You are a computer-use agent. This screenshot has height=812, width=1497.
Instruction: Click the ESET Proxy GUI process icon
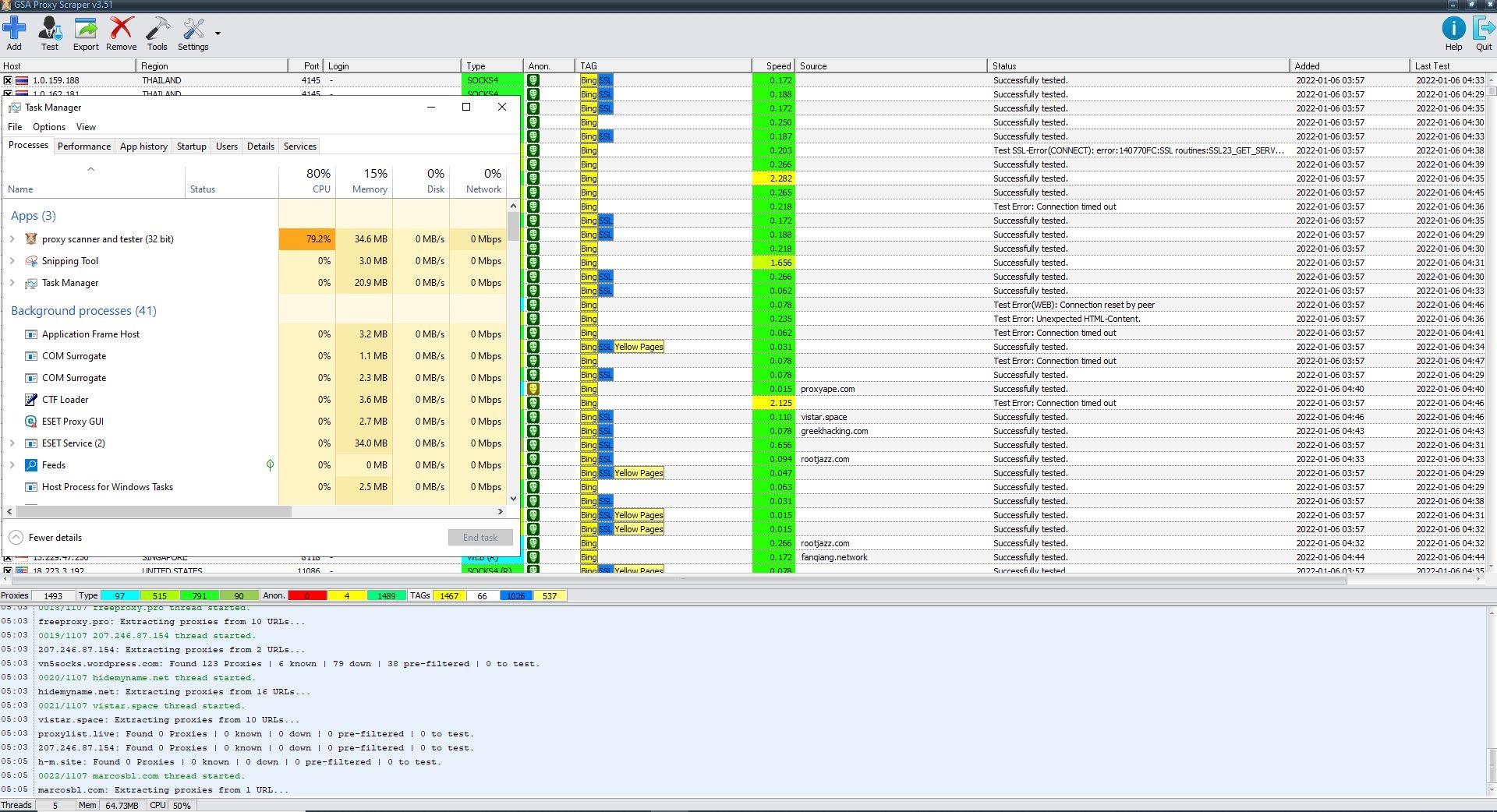pos(31,422)
